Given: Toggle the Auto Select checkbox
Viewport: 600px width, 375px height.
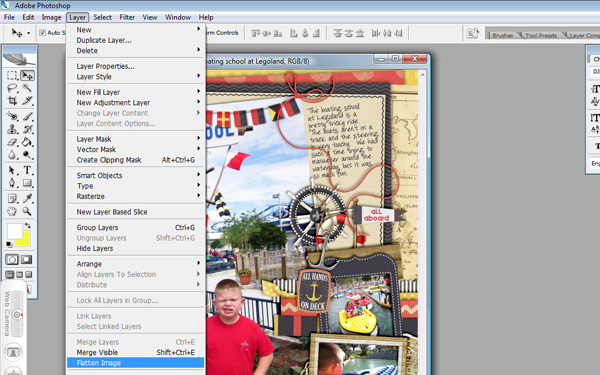Looking at the screenshot, I should coord(42,33).
